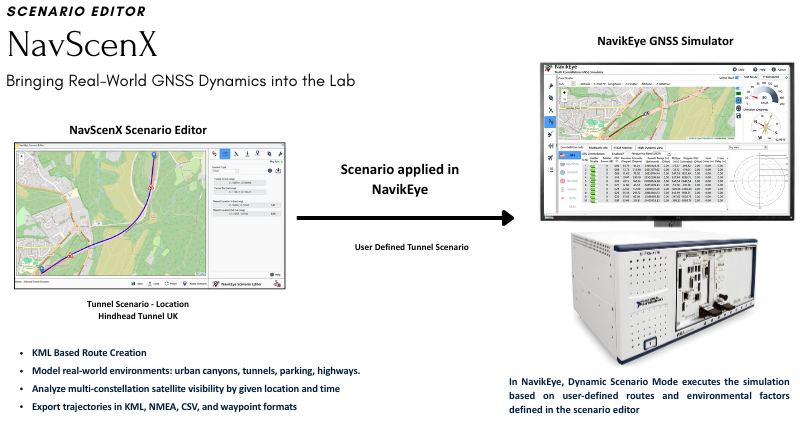Toggle the small blue switch right of NavikEye map
The height and width of the screenshot is (434, 800).
(738, 88)
